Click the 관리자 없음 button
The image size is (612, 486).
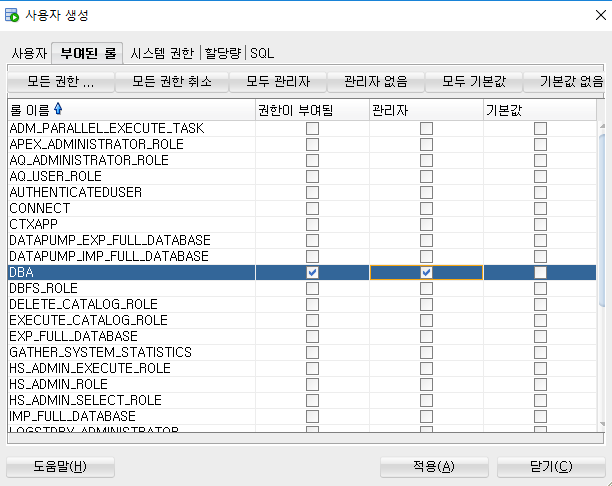[x=375, y=82]
